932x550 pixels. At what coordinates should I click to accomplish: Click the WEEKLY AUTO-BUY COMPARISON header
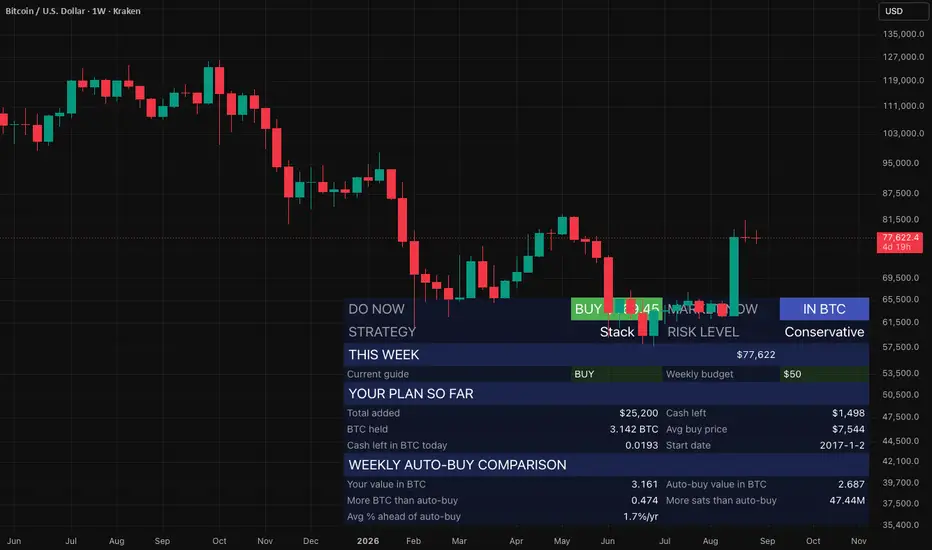(x=458, y=465)
